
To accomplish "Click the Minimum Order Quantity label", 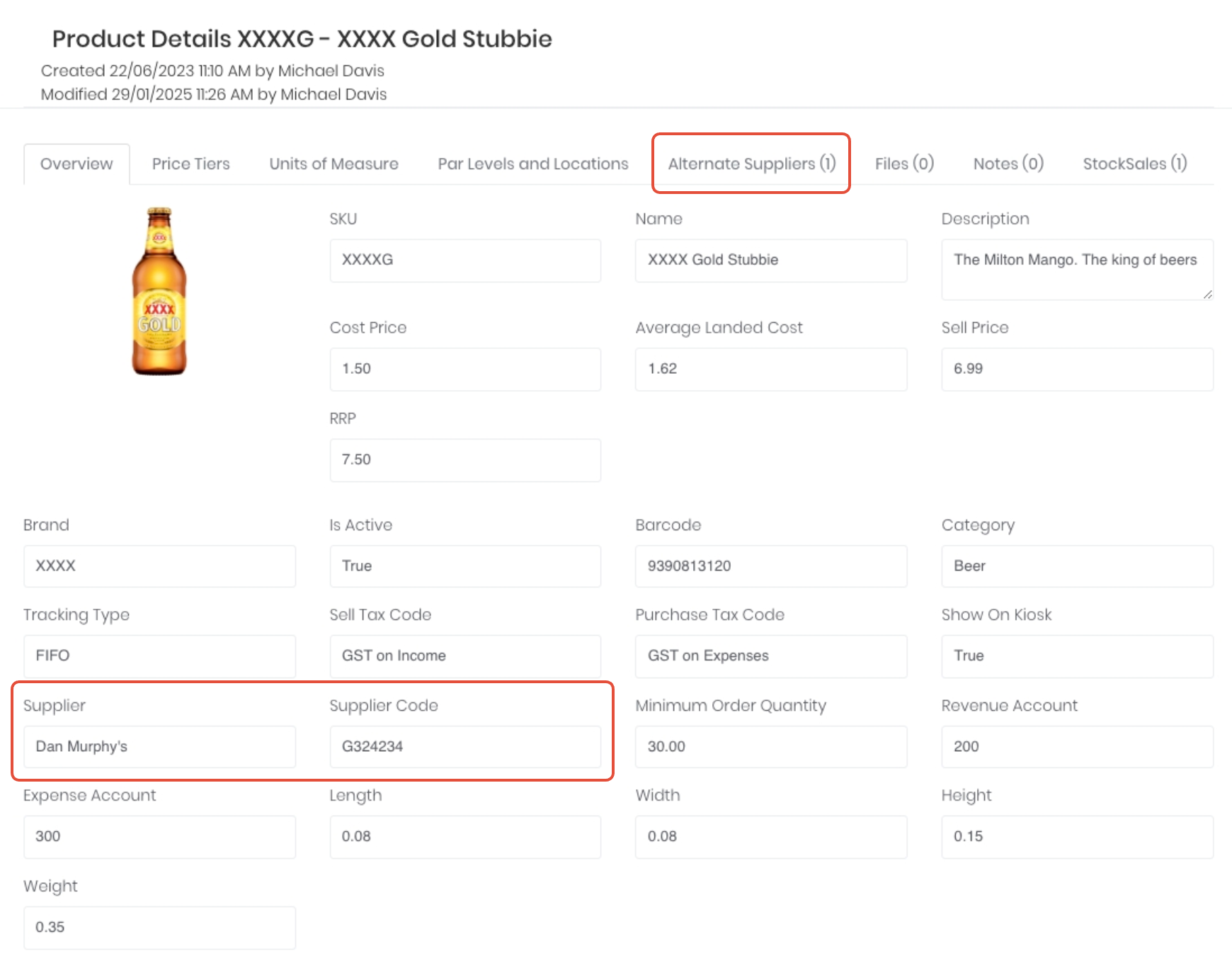I will click(x=731, y=705).
